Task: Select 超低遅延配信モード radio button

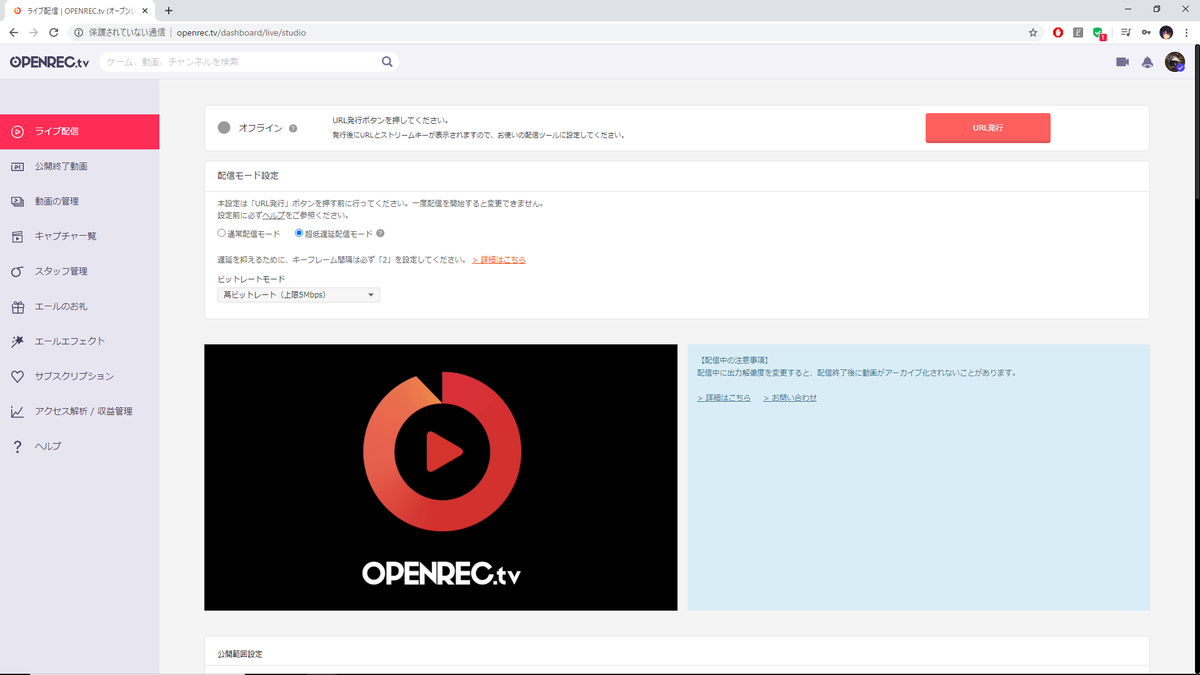Action: (299, 233)
